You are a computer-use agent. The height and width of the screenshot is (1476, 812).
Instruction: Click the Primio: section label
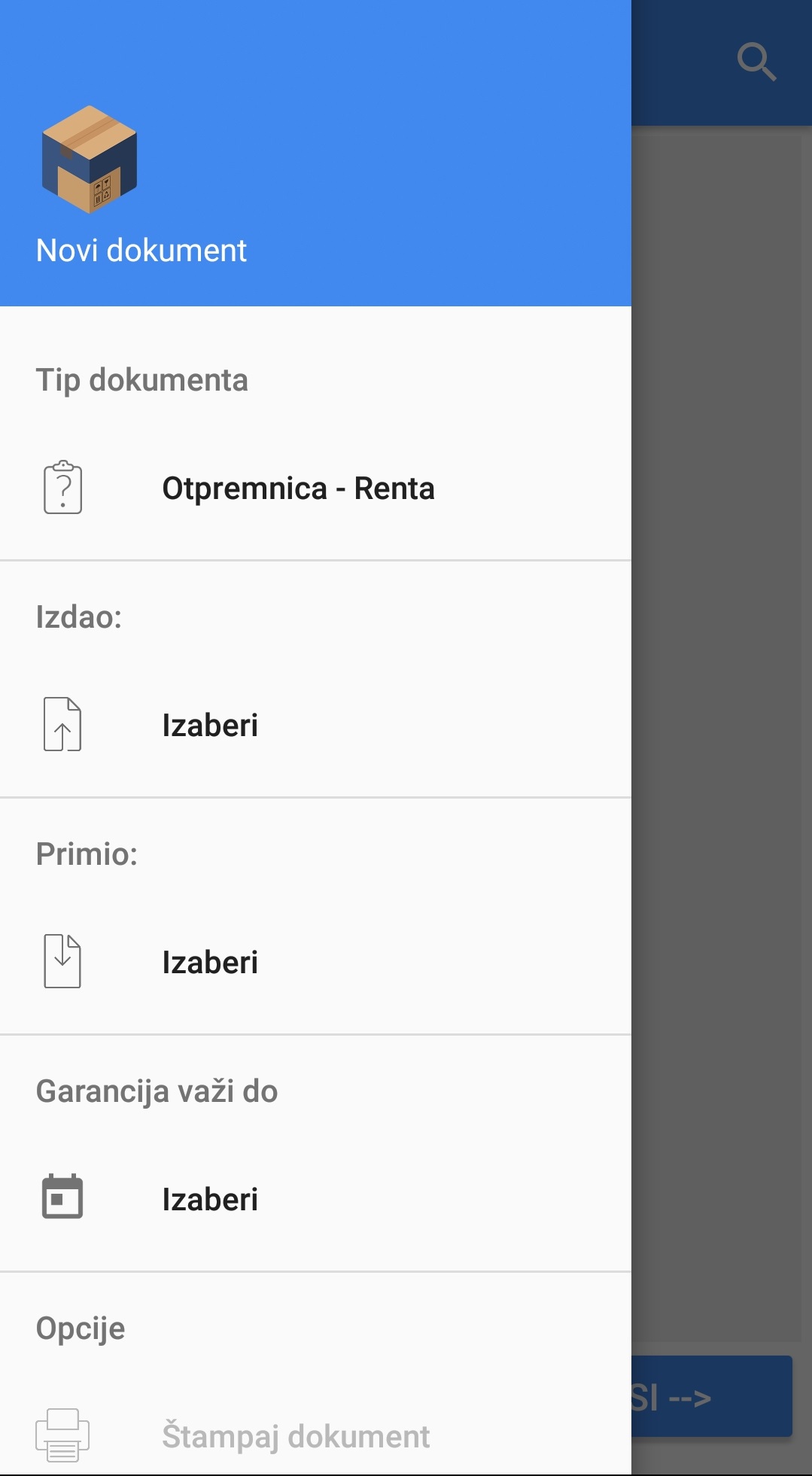pos(87,854)
